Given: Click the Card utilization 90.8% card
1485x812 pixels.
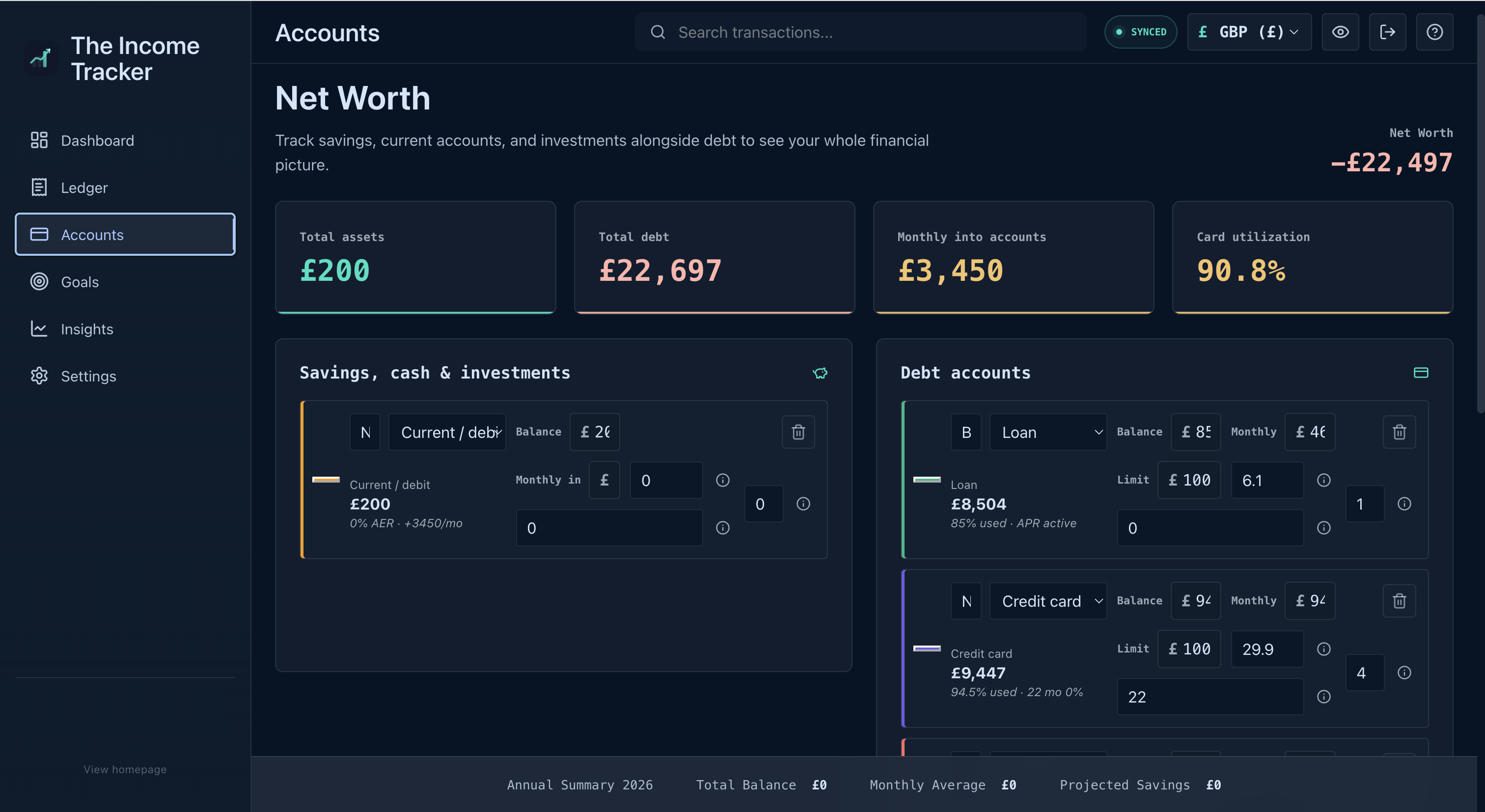Looking at the screenshot, I should click(1313, 257).
